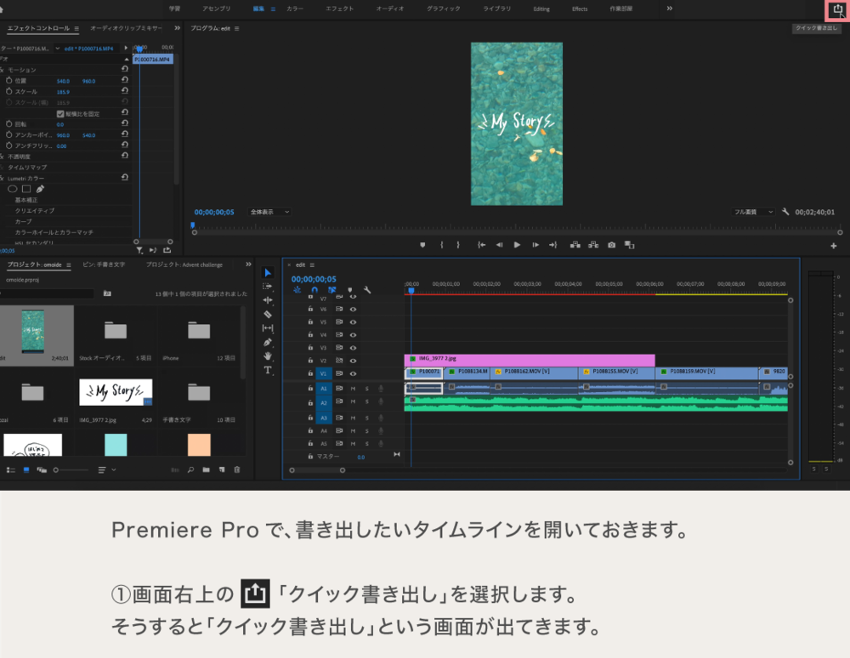The width and height of the screenshot is (850, 658).
Task: Click project panel trash delete icon
Action: click(237, 470)
